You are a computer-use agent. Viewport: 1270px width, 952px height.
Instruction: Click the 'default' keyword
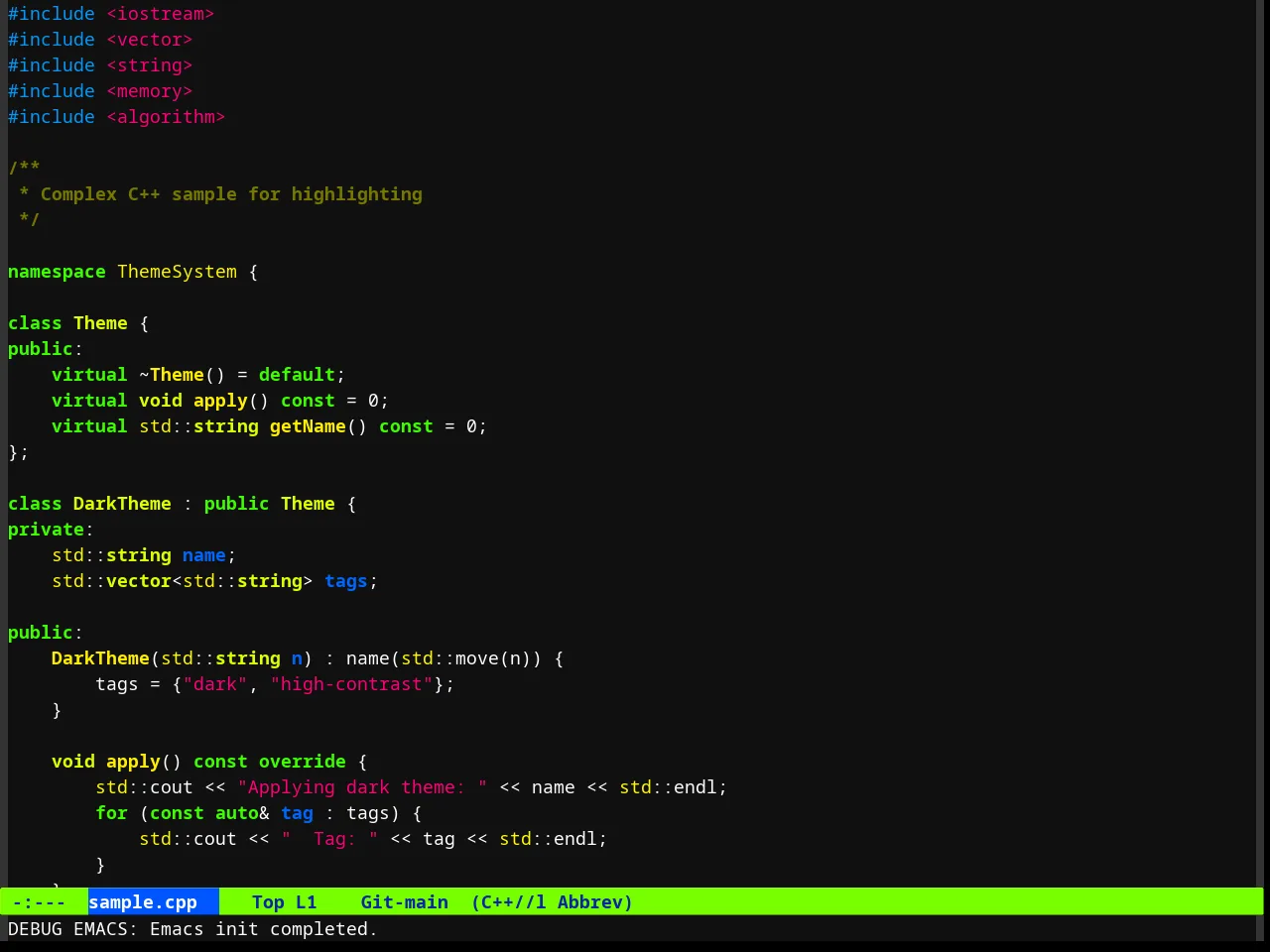tap(297, 375)
